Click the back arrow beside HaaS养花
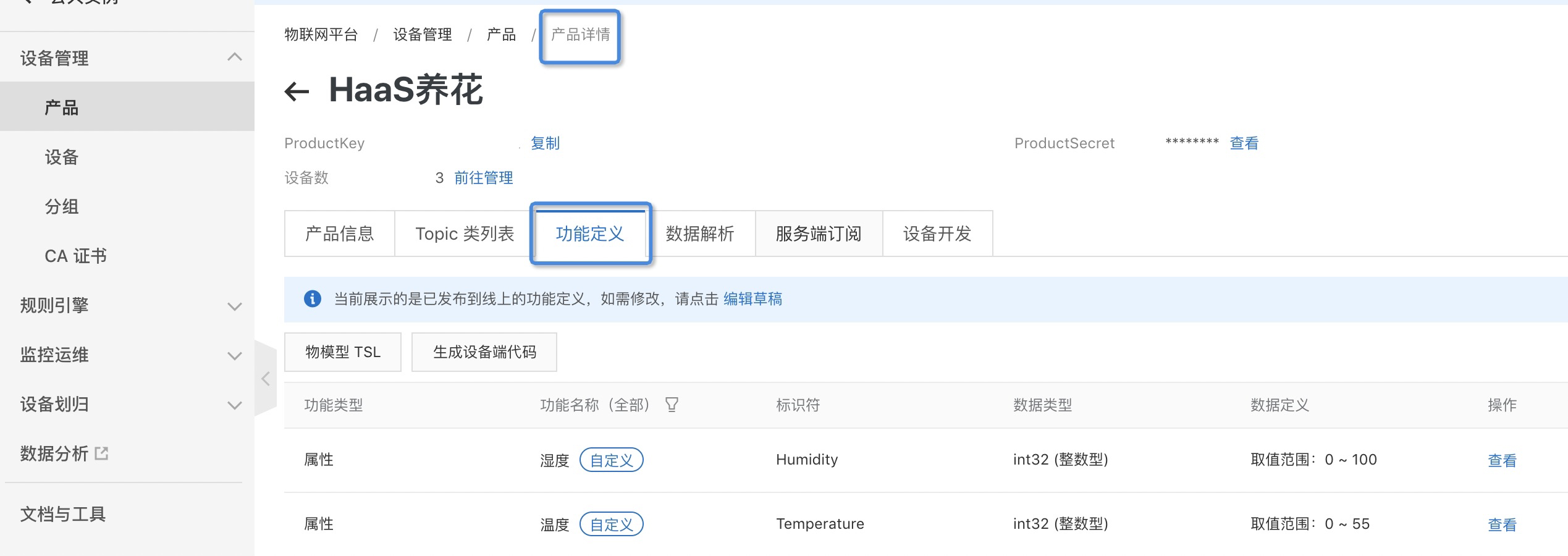Screen dimensions: 1568x556 coord(297,92)
